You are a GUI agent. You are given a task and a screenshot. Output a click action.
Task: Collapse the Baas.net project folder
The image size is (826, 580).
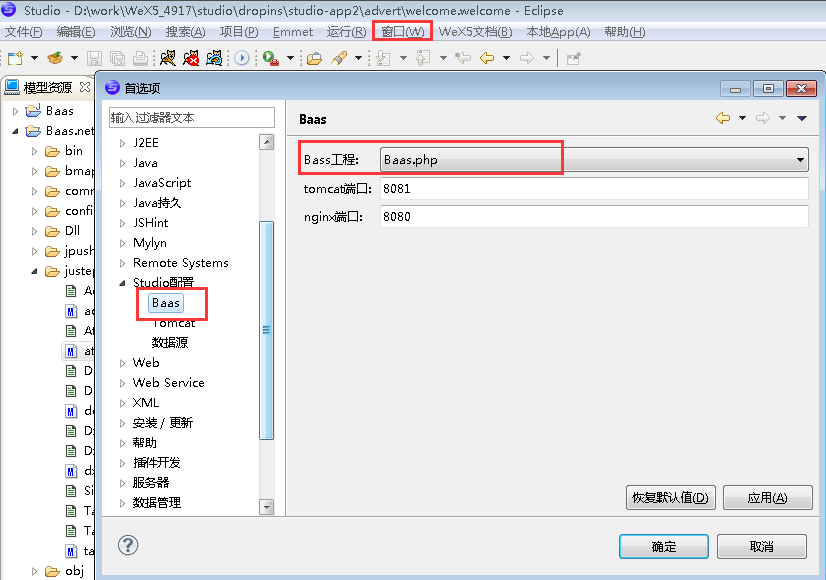click(x=15, y=131)
